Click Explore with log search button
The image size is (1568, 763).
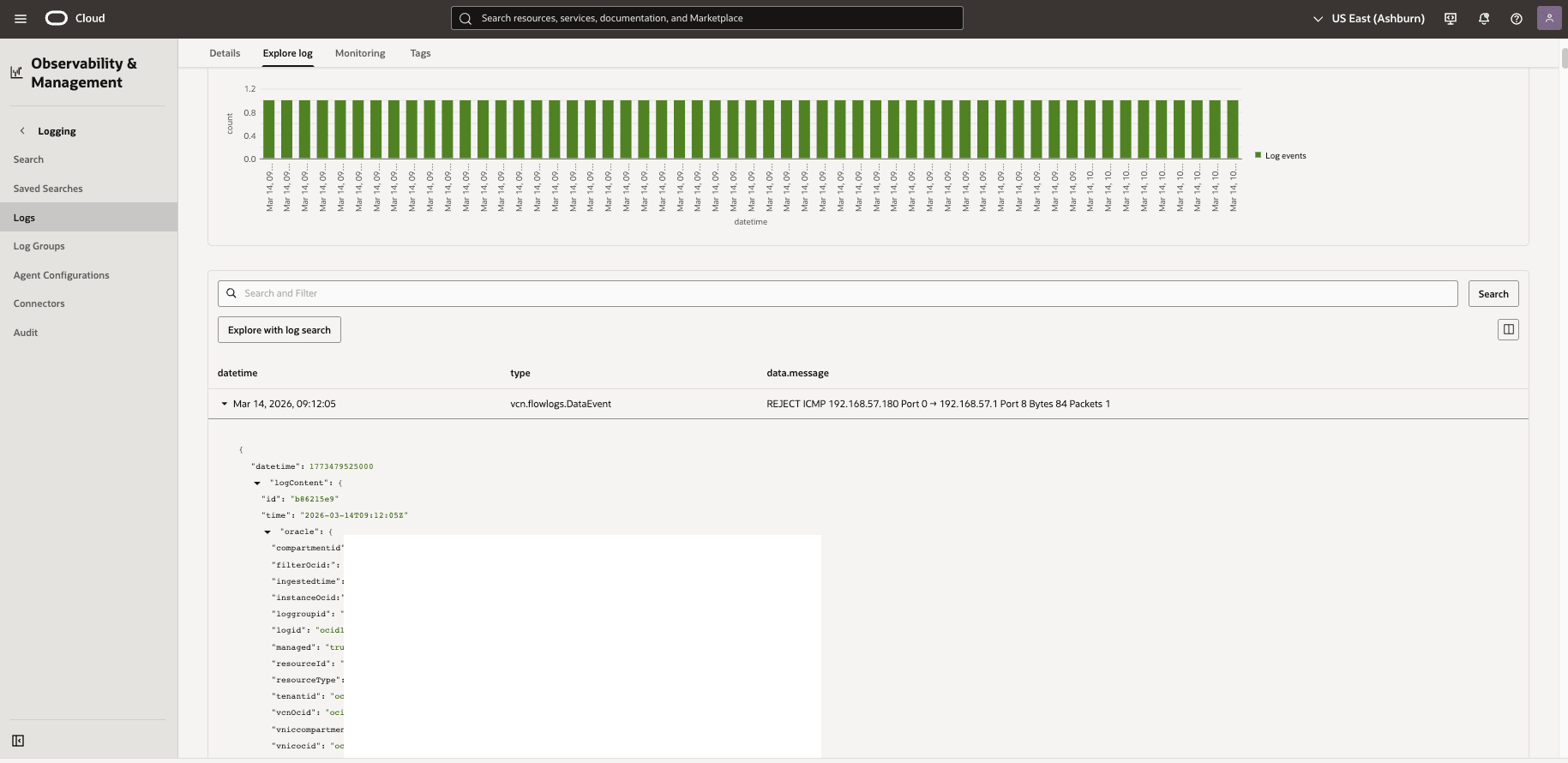(279, 330)
